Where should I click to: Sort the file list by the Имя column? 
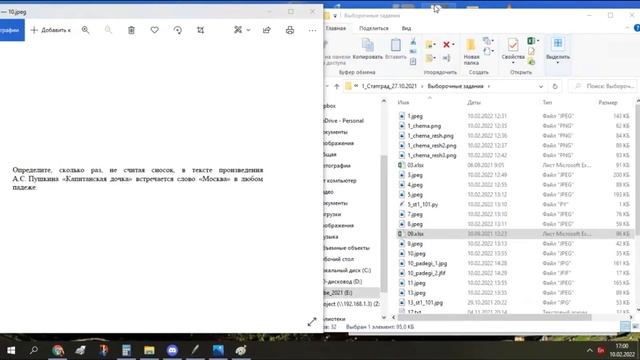coord(403,102)
